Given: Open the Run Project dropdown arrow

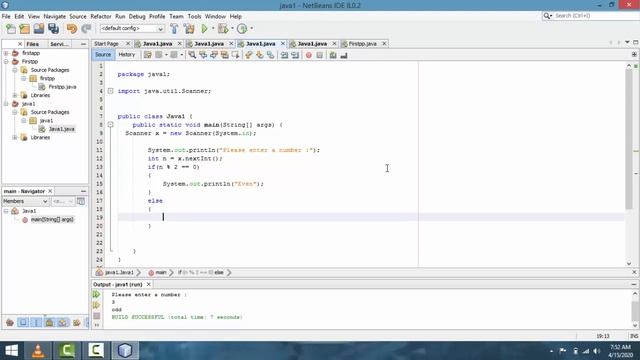Looking at the screenshot, I should tap(213, 29).
